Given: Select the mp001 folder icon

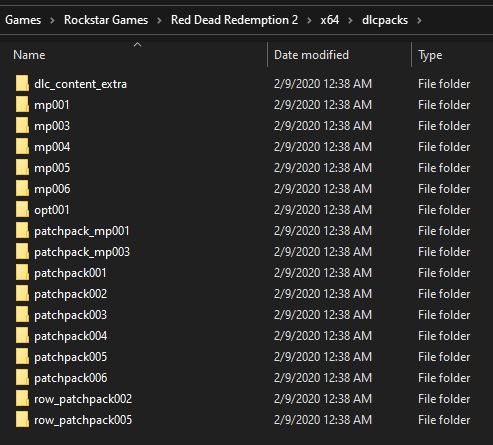Looking at the screenshot, I should tap(22, 104).
